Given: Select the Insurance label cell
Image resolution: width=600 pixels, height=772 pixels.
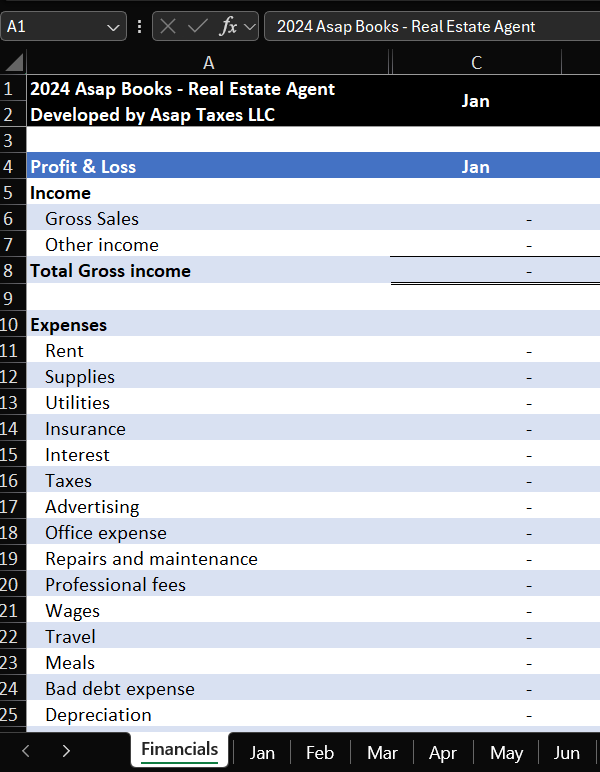Looking at the screenshot, I should [208, 429].
